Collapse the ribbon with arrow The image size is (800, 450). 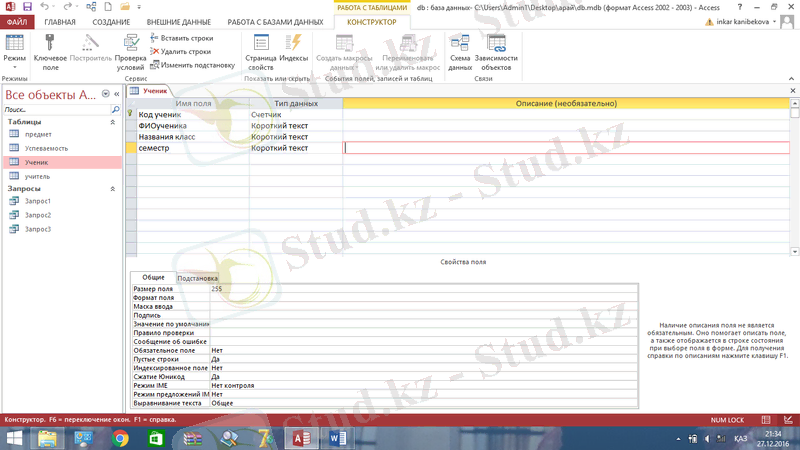791,79
